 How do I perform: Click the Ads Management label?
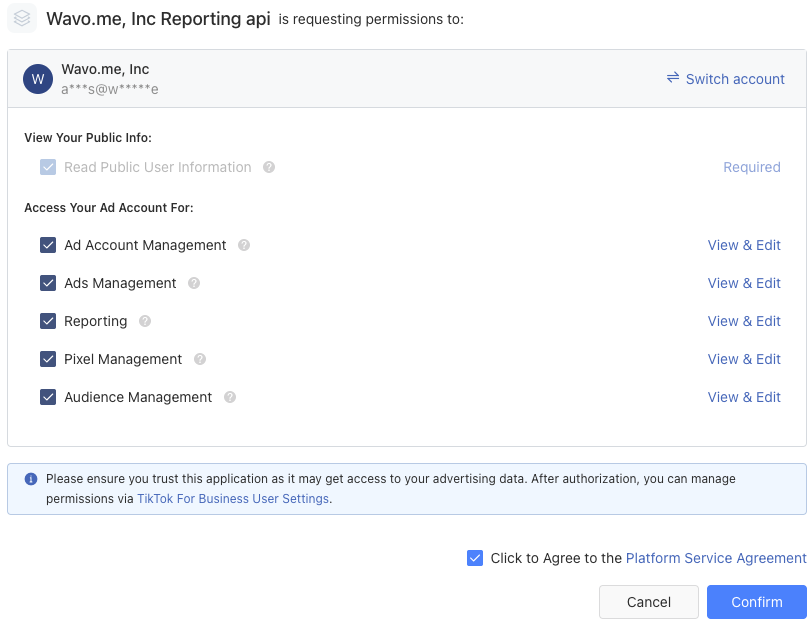pyautogui.click(x=120, y=283)
